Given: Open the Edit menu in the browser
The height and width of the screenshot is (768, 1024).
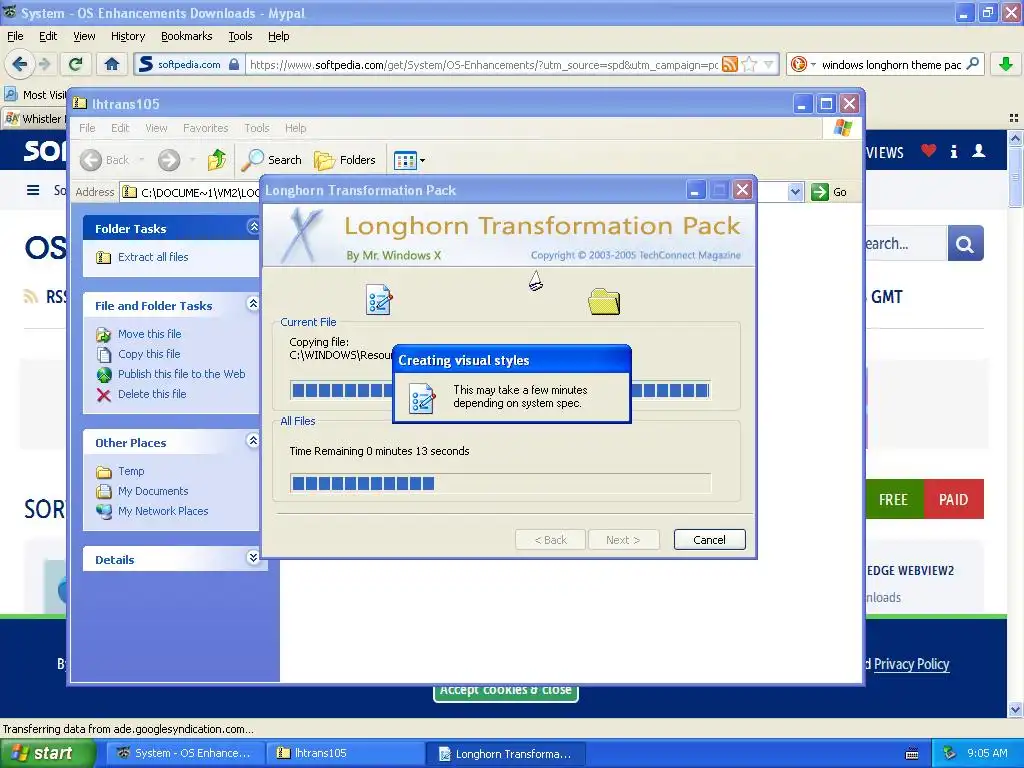Looking at the screenshot, I should 48,36.
